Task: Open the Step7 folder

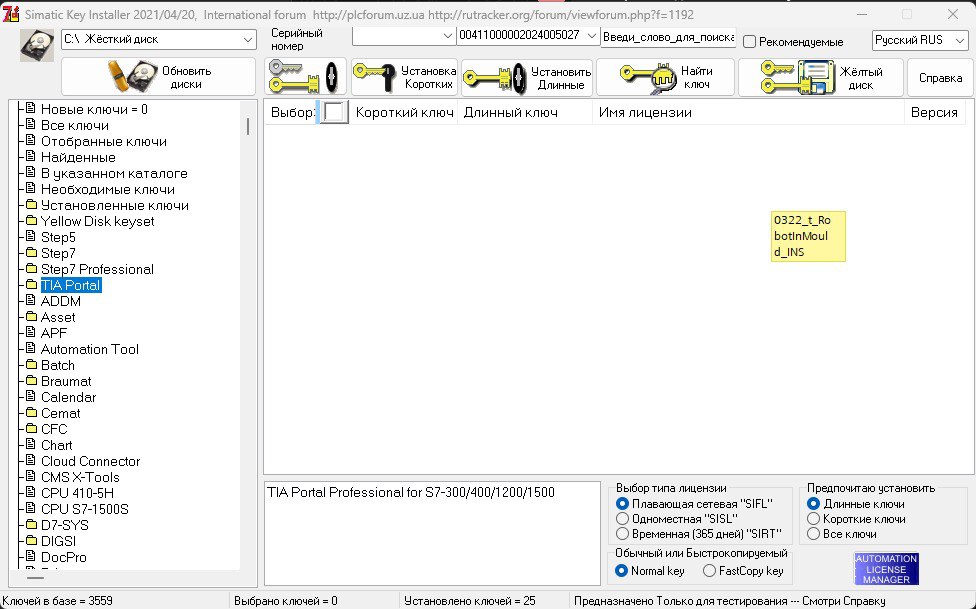Action: [x=58, y=253]
